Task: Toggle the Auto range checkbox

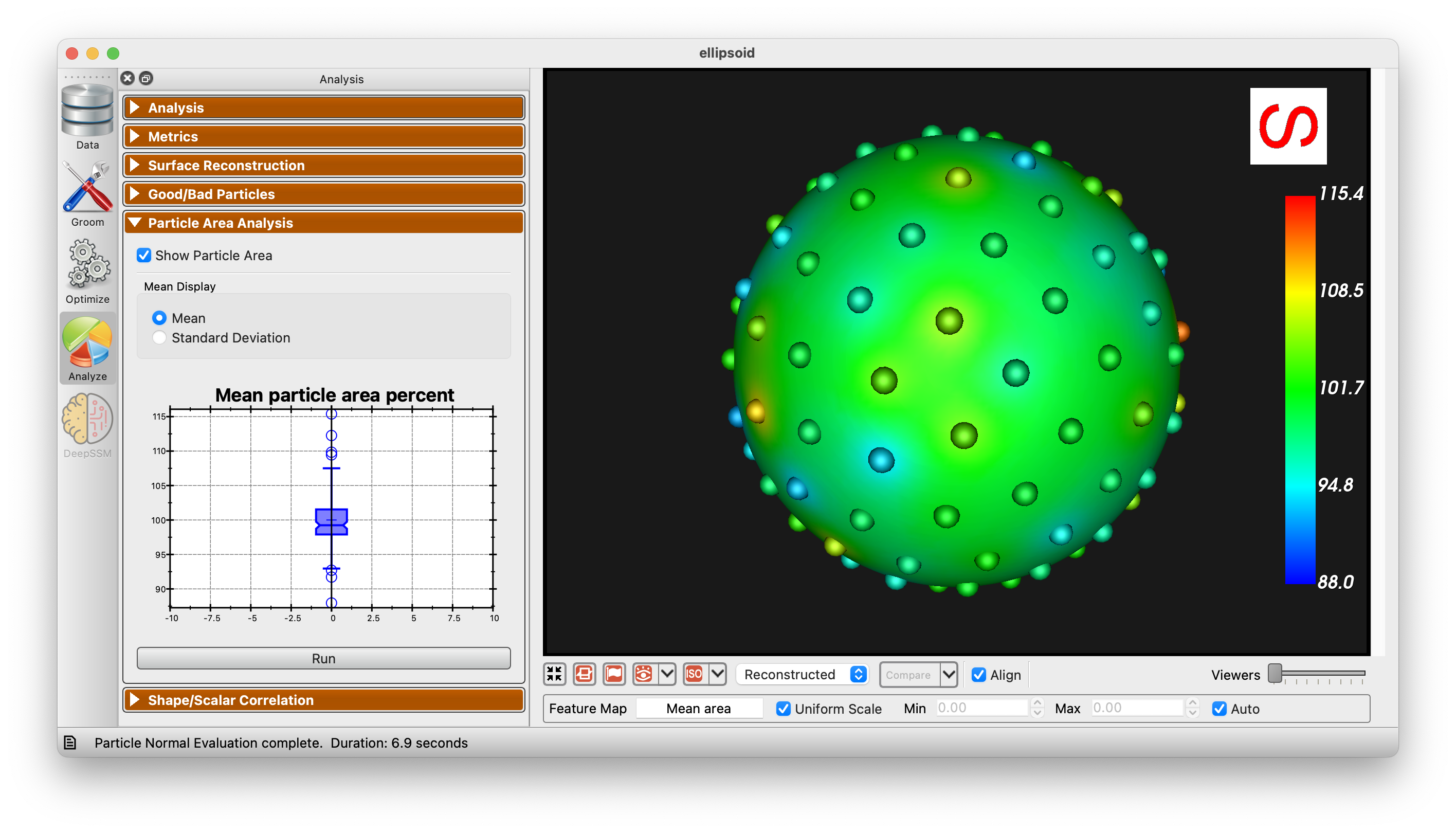Action: (1219, 709)
